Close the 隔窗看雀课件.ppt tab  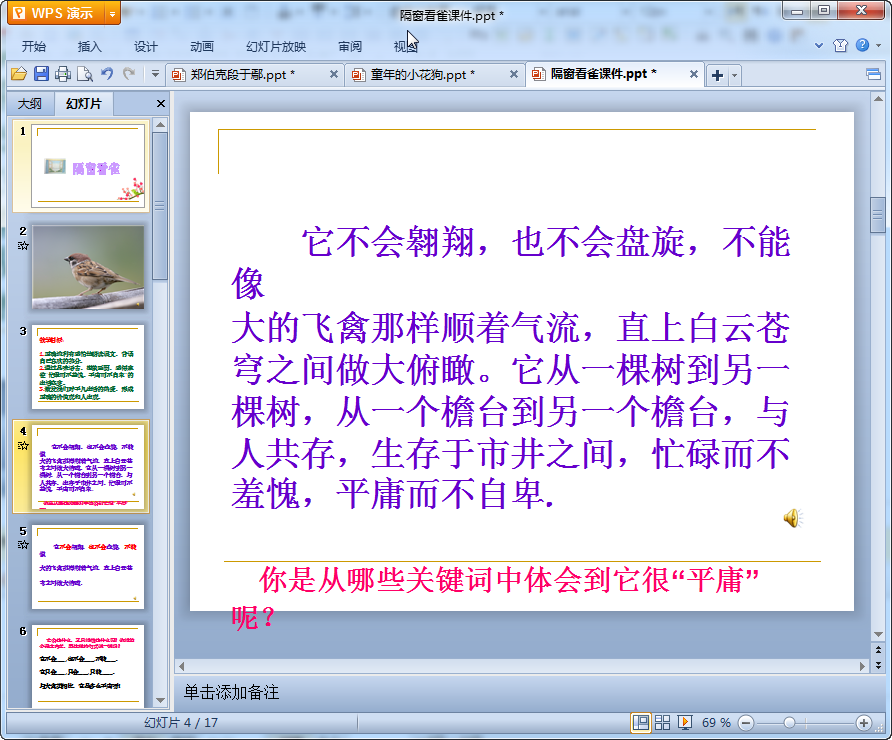[694, 74]
